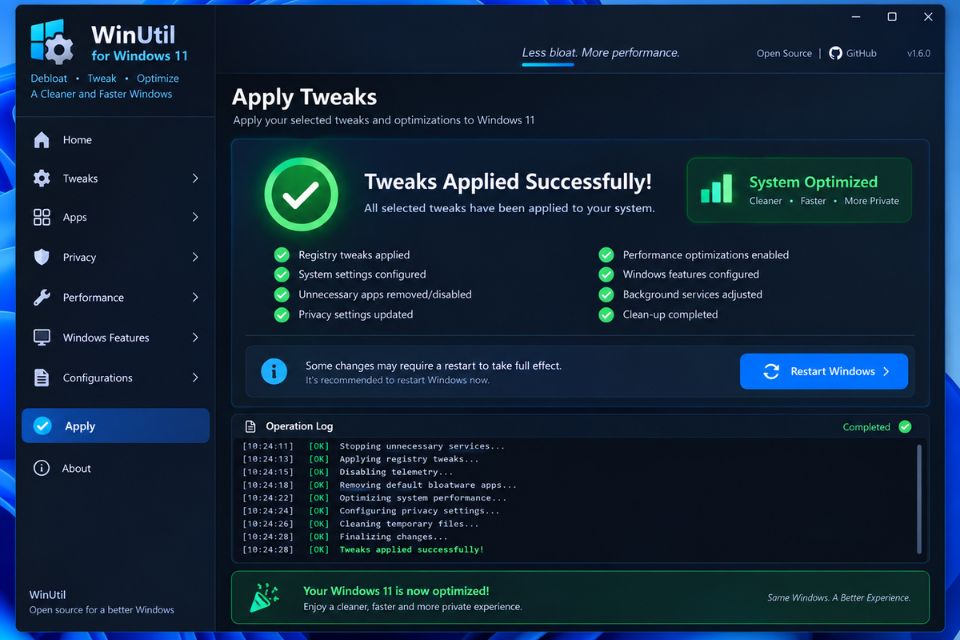Minimize the WinUtil window

[856, 17]
